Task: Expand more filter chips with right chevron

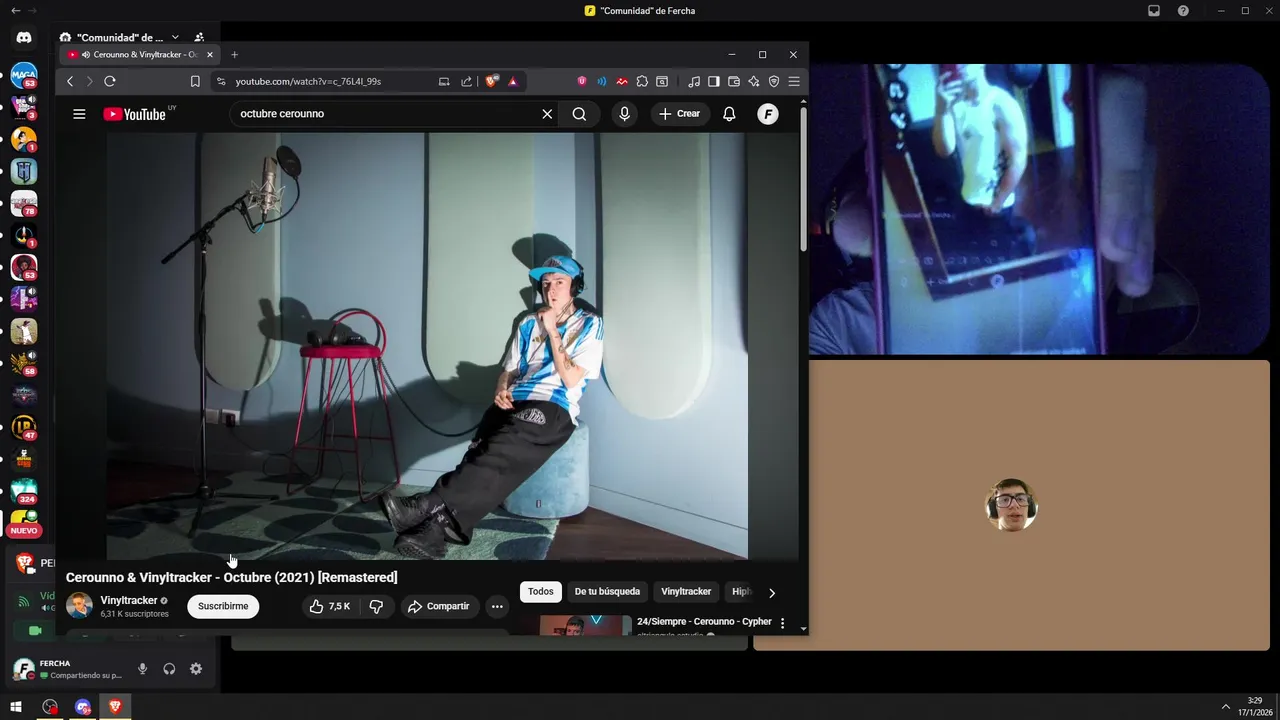Action: (771, 592)
